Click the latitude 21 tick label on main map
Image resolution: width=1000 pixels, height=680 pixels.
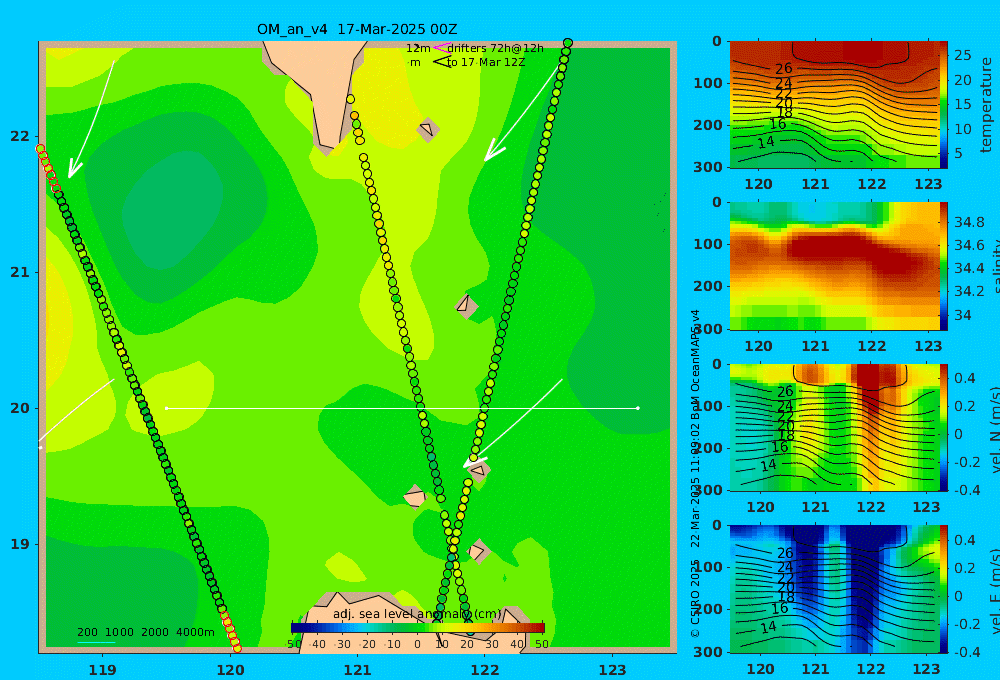point(20,272)
